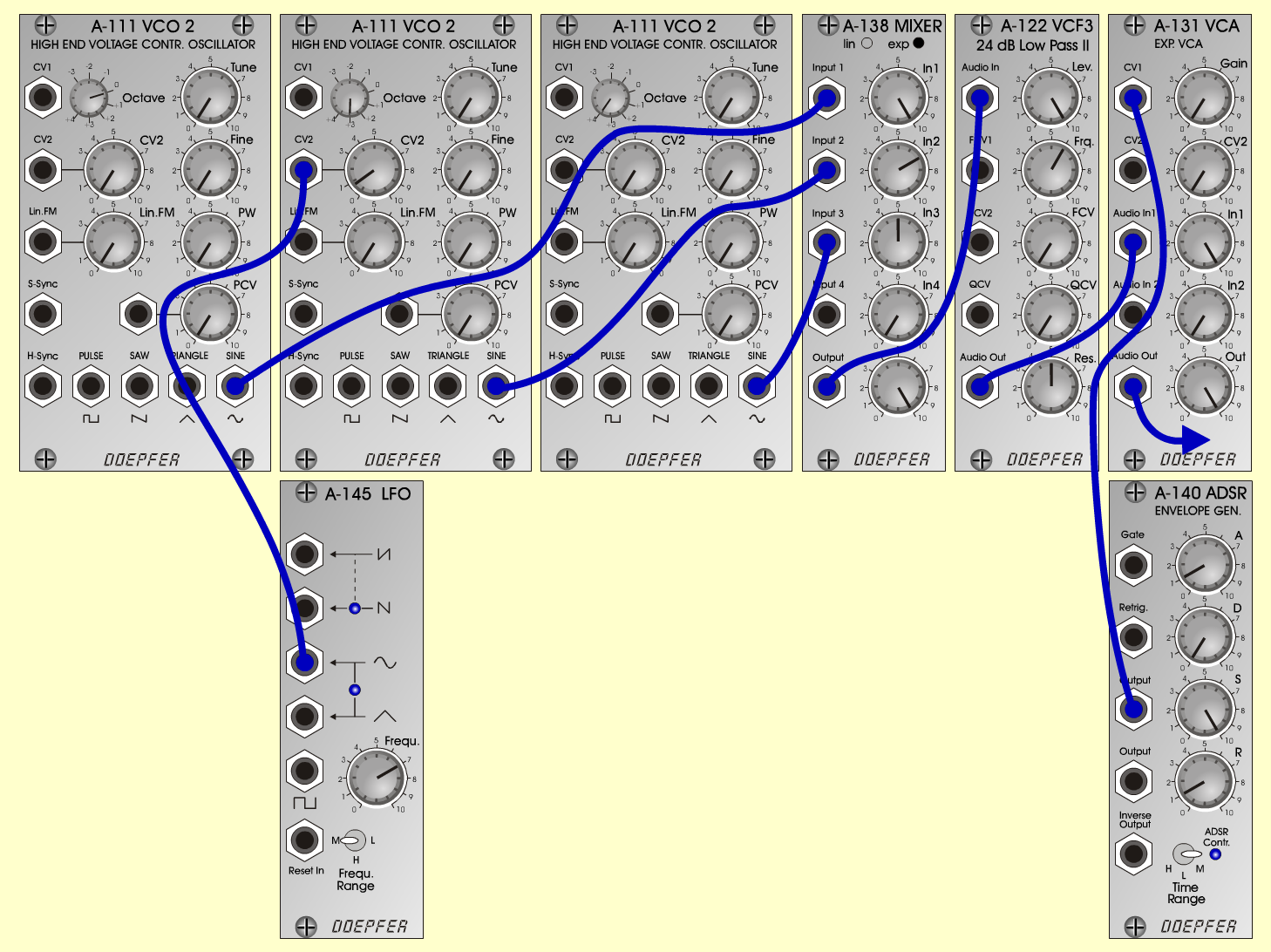Adjust the PW knob on the third VCO
The height and width of the screenshot is (952, 1271).
731,241
